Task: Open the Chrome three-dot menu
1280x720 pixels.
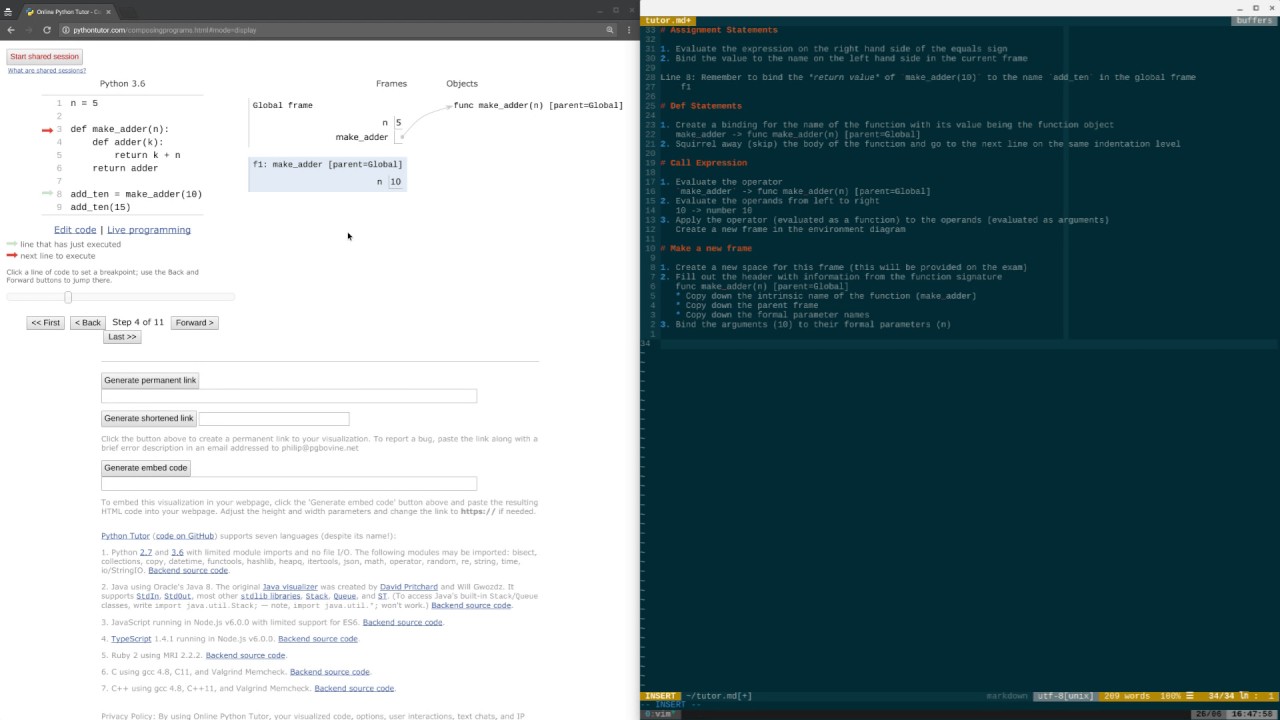Action: pos(628,30)
